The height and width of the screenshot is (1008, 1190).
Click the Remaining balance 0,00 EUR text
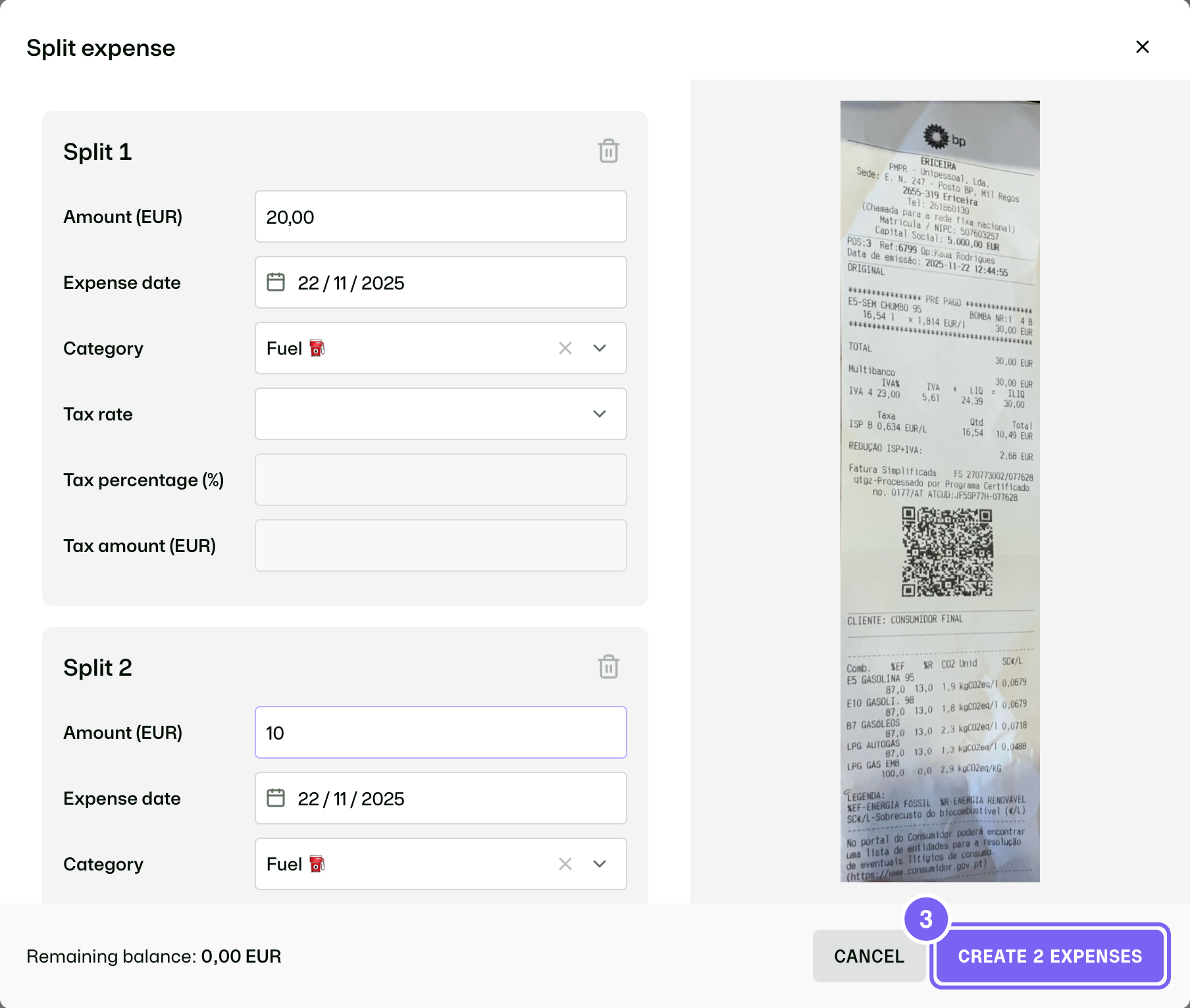coord(154,956)
